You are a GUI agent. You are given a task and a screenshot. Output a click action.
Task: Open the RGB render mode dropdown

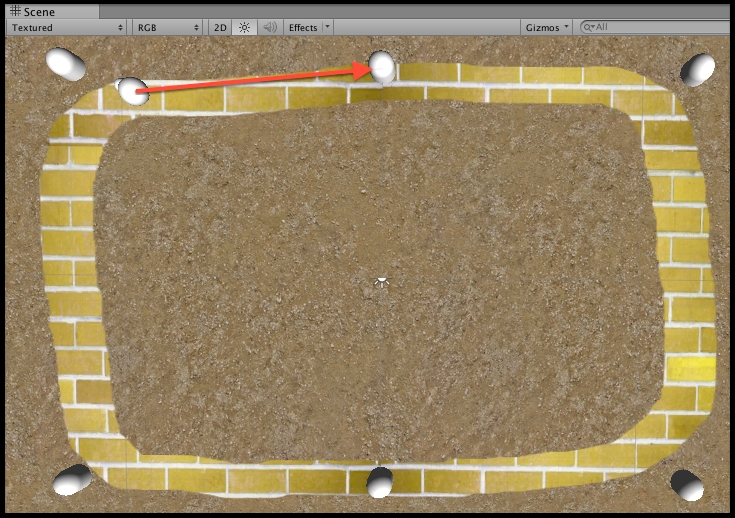tap(168, 28)
